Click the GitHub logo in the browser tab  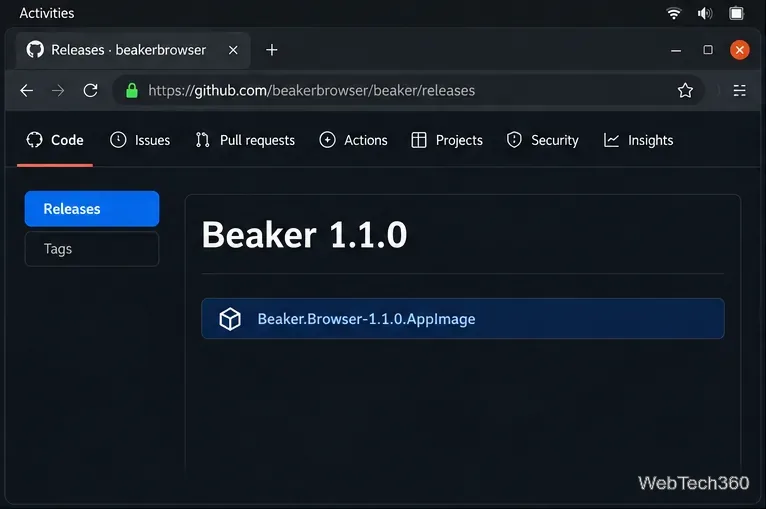coord(35,50)
